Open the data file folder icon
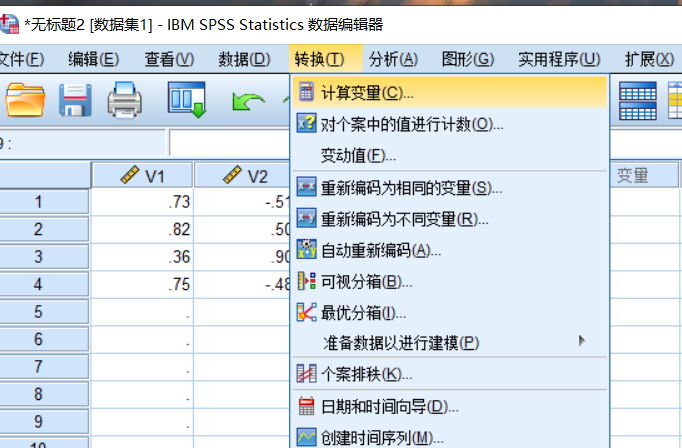The height and width of the screenshot is (448, 682). 25,100
